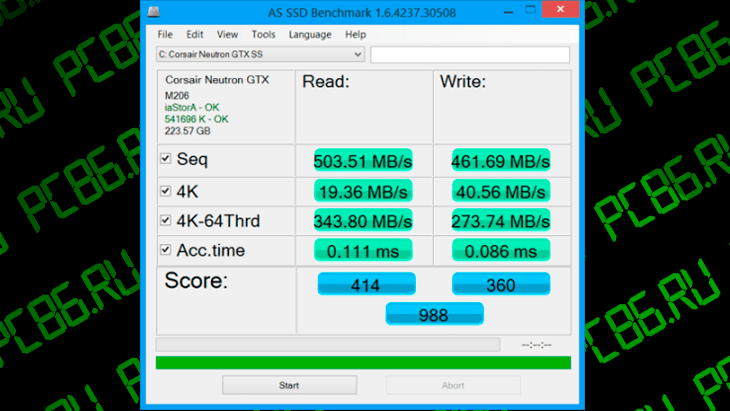
Task: Click read access time 0.111 ms
Action: [x=363, y=250]
